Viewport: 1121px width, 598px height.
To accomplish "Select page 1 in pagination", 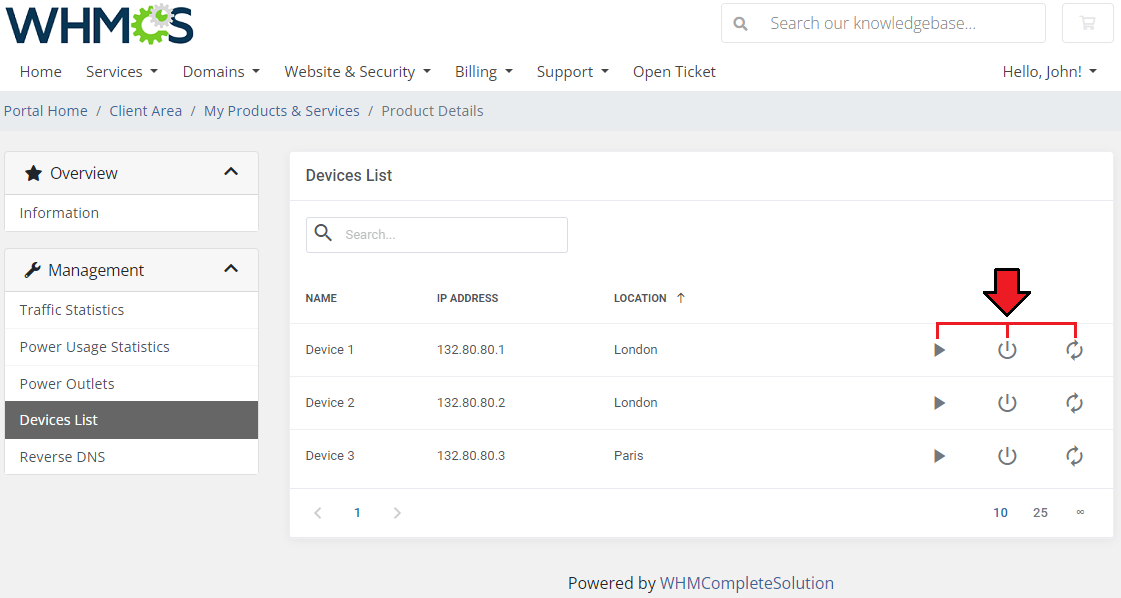I will (x=357, y=513).
